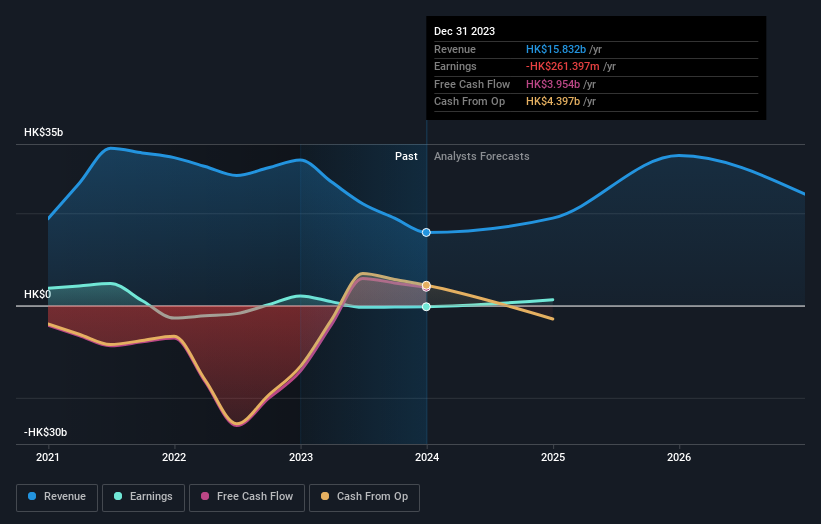Click the HK$35b y-axis label

coord(43,132)
